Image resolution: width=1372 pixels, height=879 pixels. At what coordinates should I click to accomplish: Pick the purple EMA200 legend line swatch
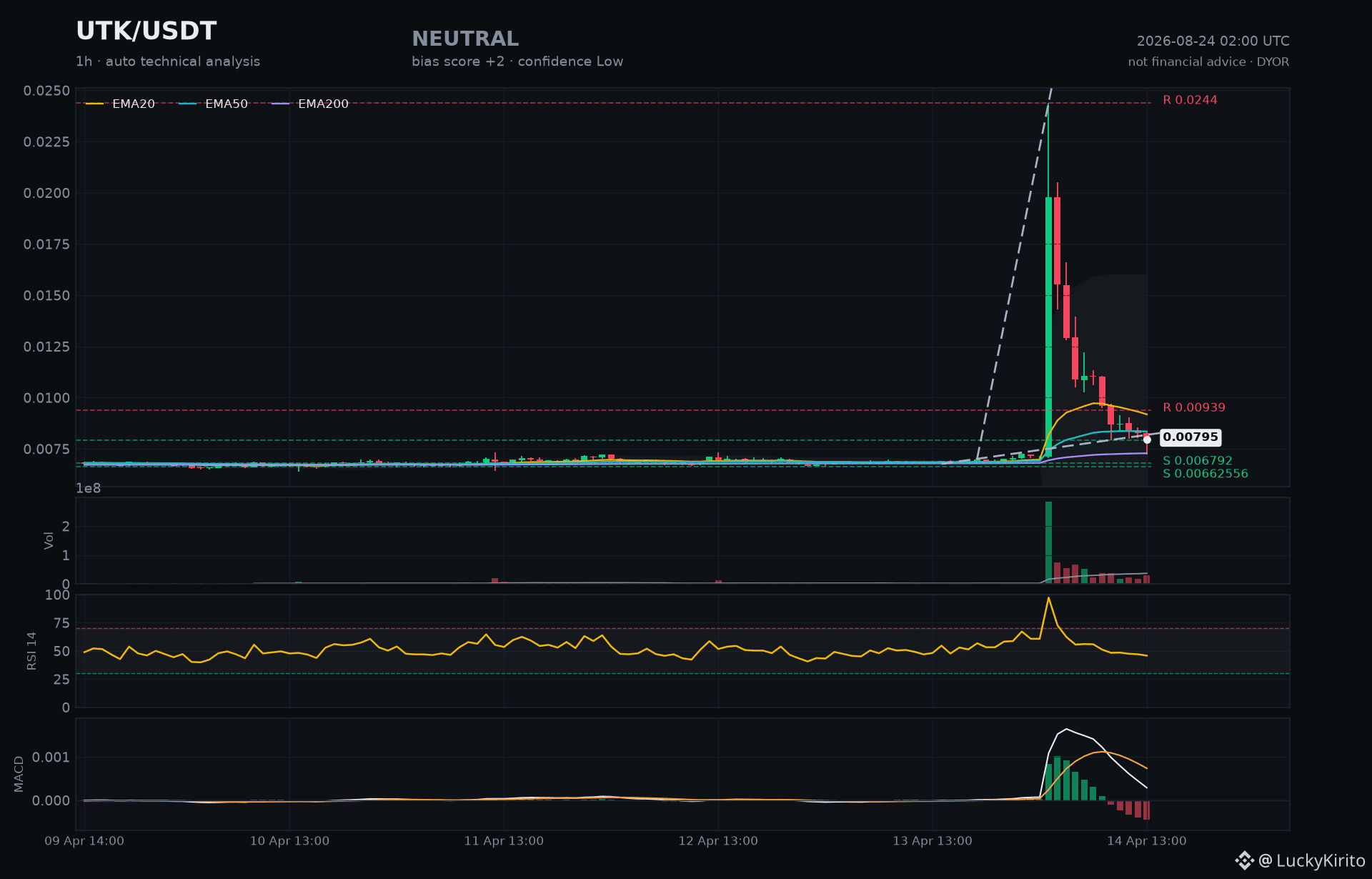pyautogui.click(x=281, y=104)
